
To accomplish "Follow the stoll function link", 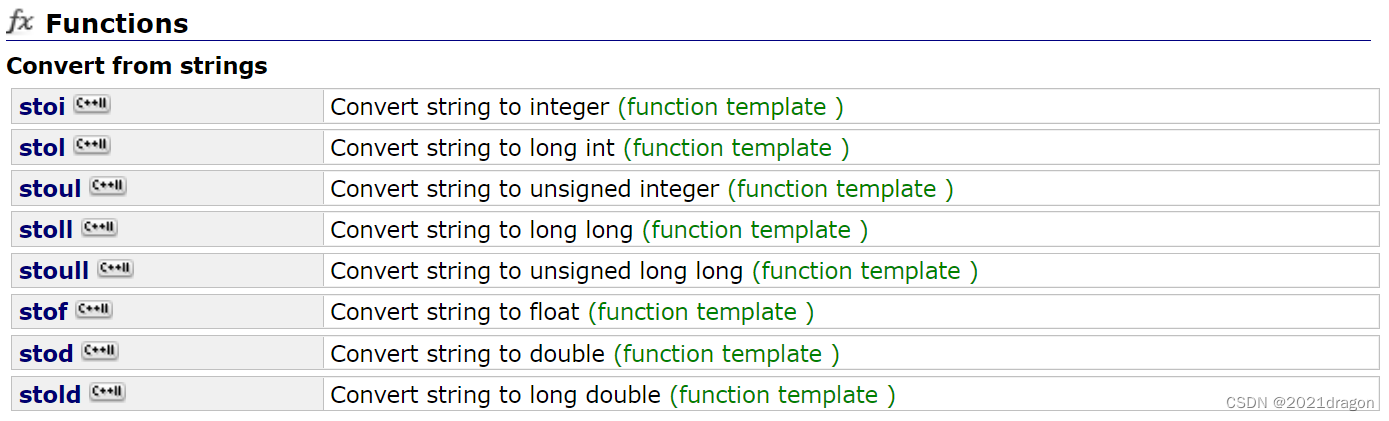I will coord(46,230).
